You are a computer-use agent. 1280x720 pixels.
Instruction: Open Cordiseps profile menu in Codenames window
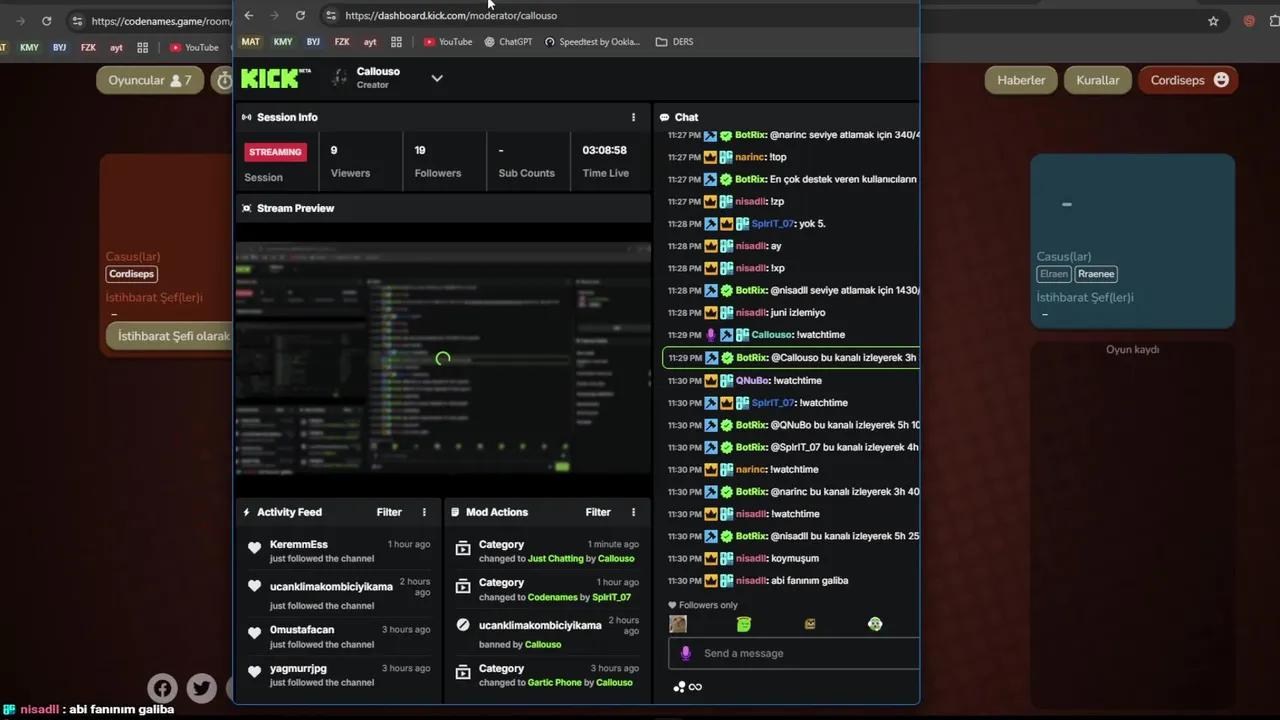pos(1188,80)
